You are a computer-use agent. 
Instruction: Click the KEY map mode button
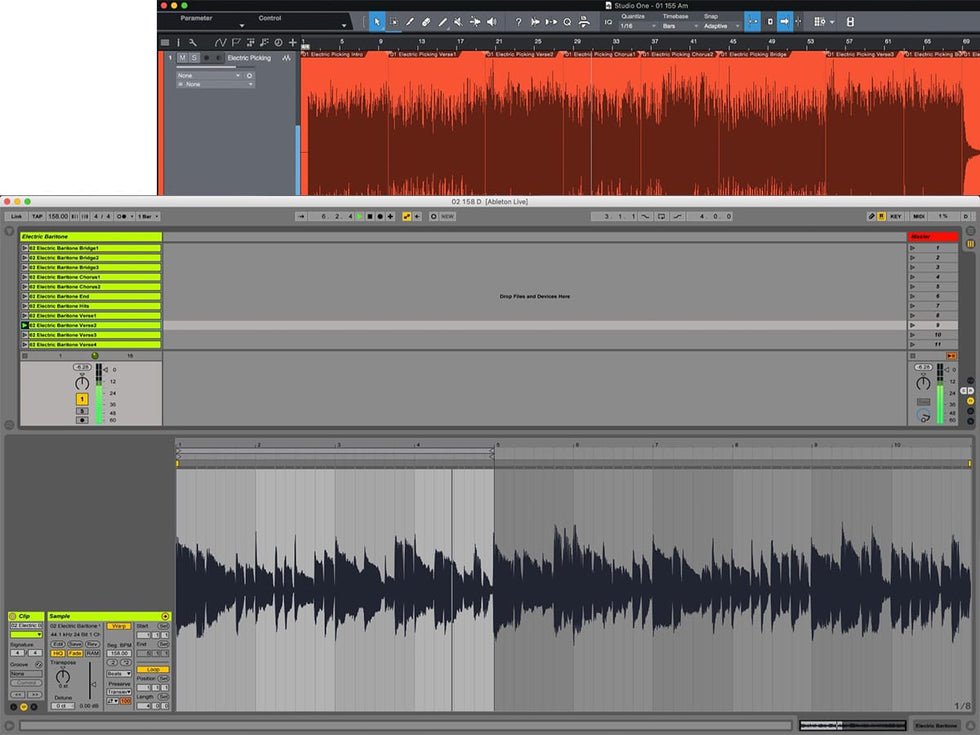(895, 216)
